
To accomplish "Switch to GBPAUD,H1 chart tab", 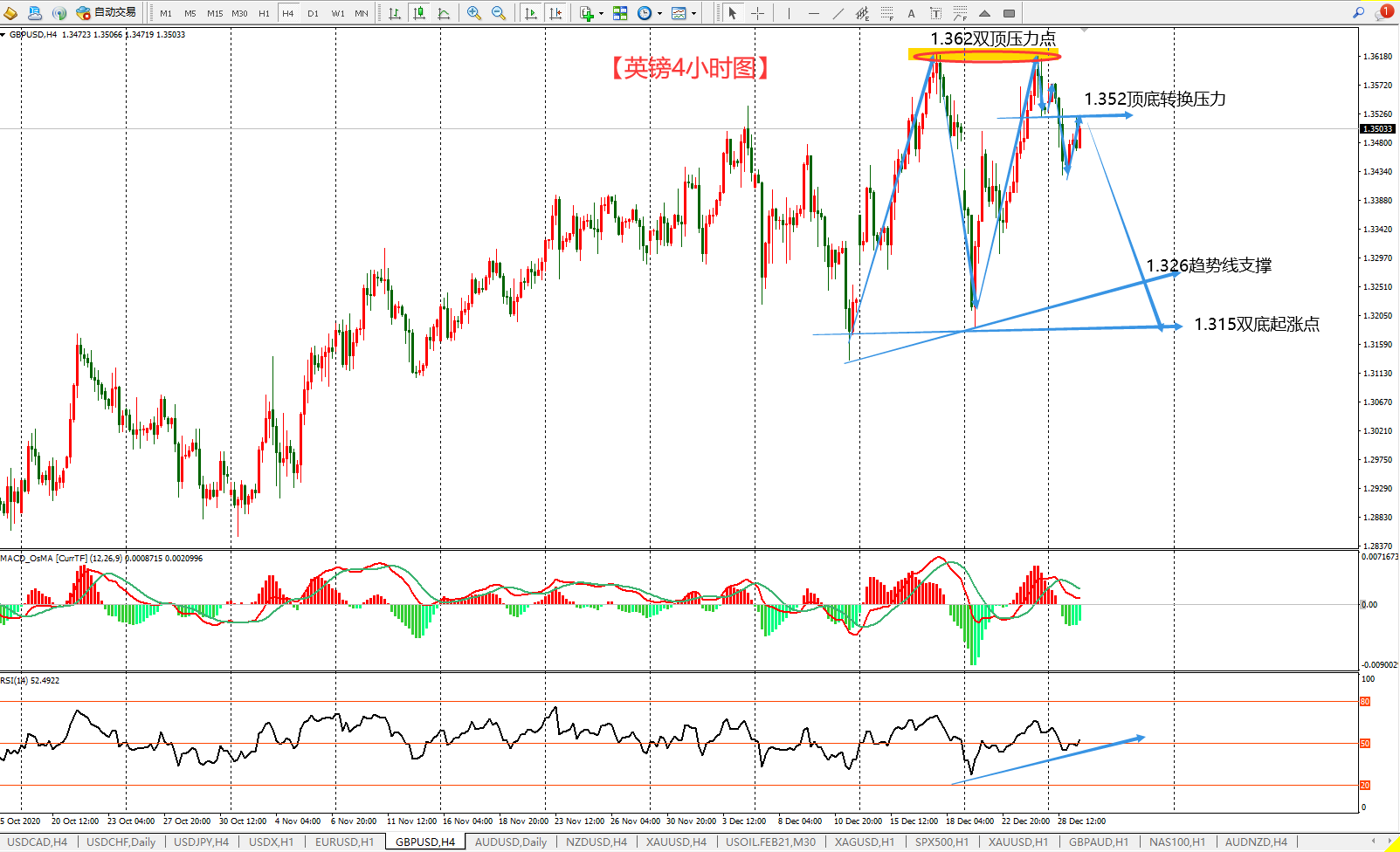I will tap(1099, 842).
